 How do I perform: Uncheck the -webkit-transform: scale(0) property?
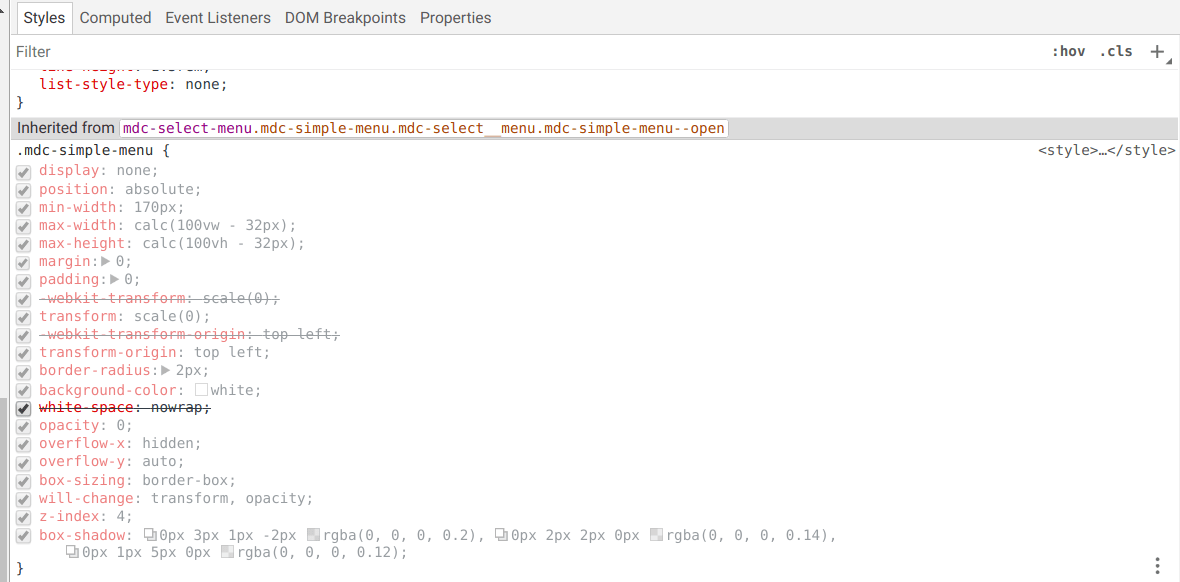click(x=23, y=299)
